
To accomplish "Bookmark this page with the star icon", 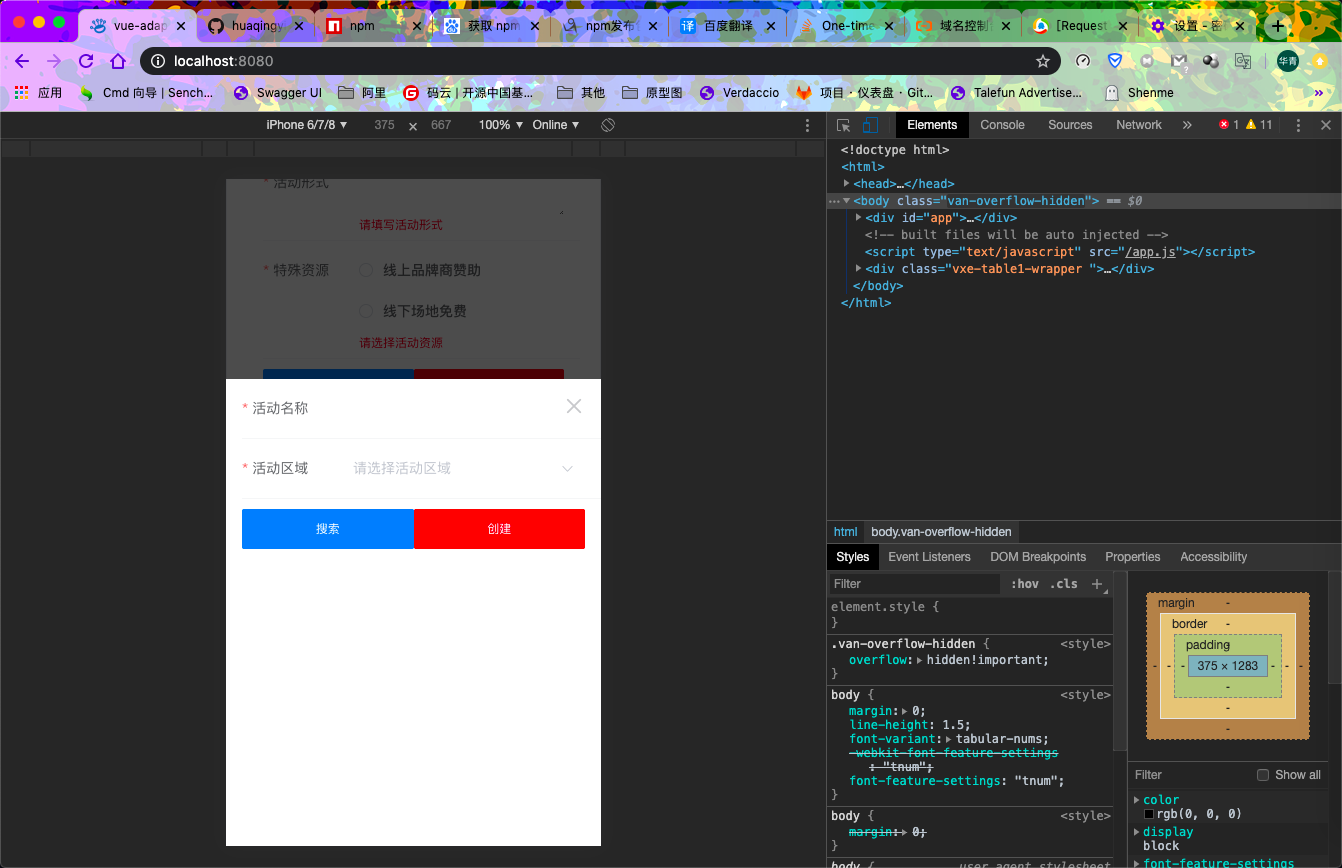I will (1043, 61).
